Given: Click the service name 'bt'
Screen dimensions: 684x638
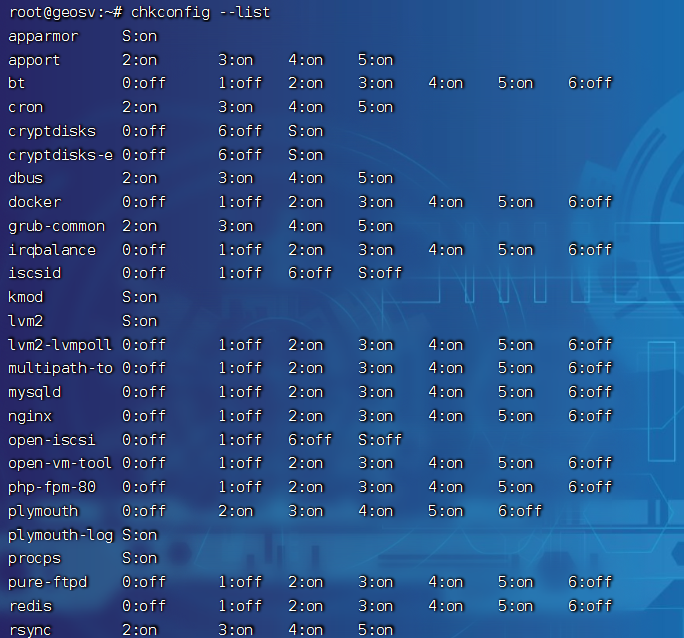Looking at the screenshot, I should coord(17,83).
